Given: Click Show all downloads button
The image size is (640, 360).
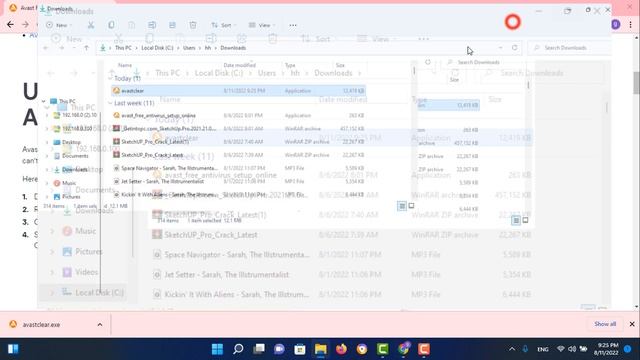Looking at the screenshot, I should pyautogui.click(x=605, y=324).
